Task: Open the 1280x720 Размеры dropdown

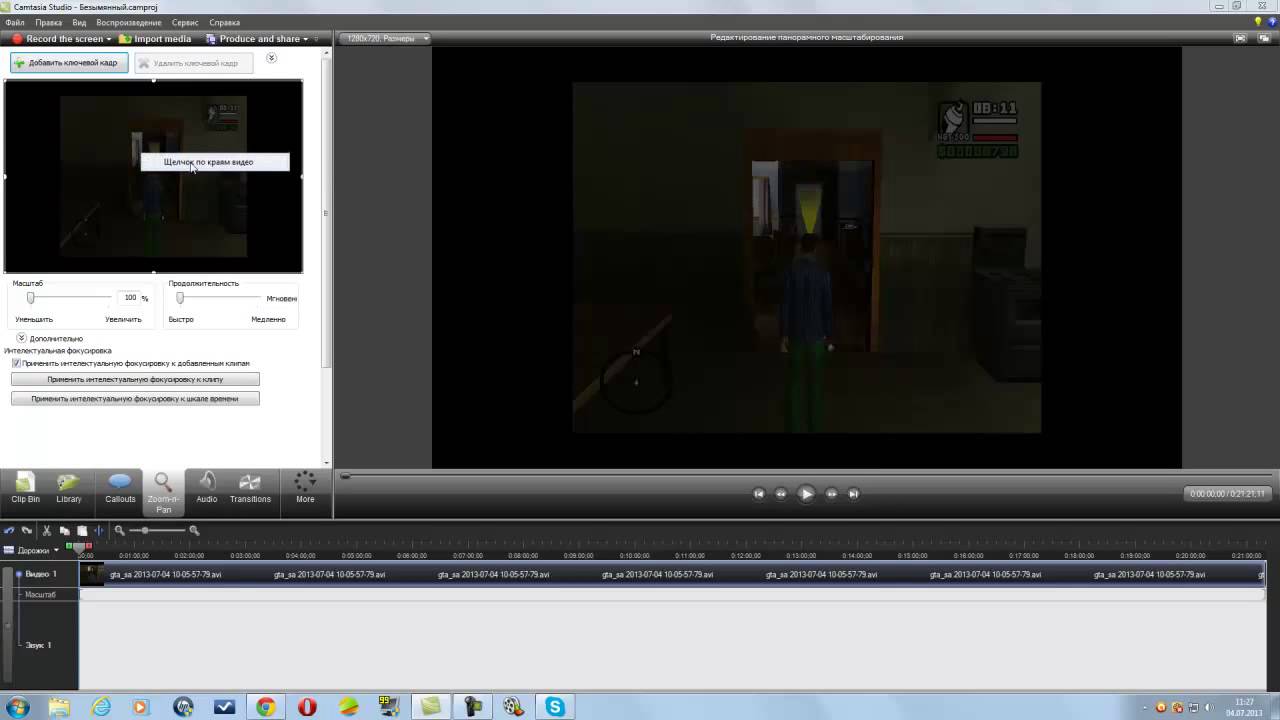Action: point(386,38)
